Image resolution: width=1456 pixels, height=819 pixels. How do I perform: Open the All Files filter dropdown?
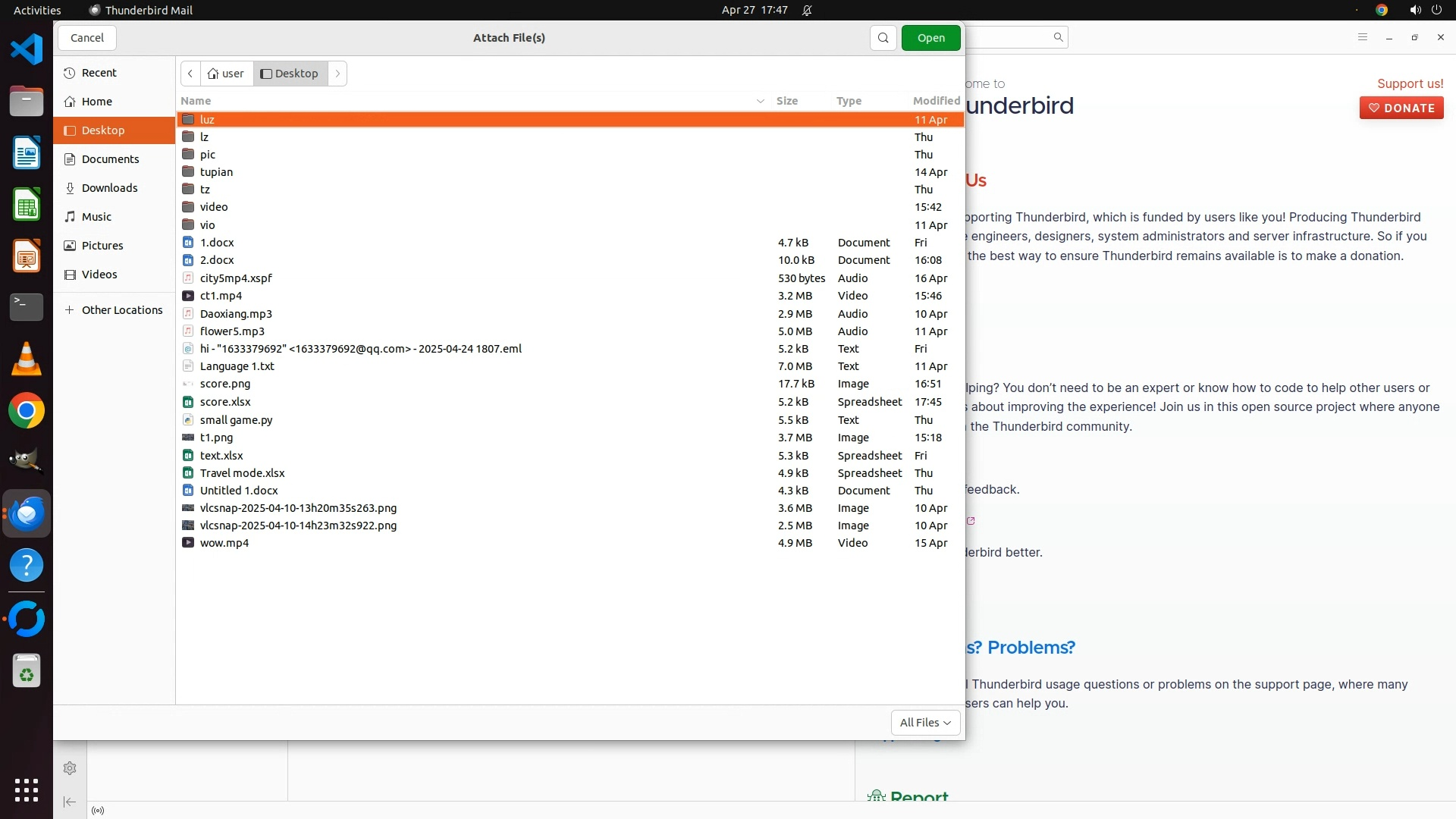[x=924, y=723]
